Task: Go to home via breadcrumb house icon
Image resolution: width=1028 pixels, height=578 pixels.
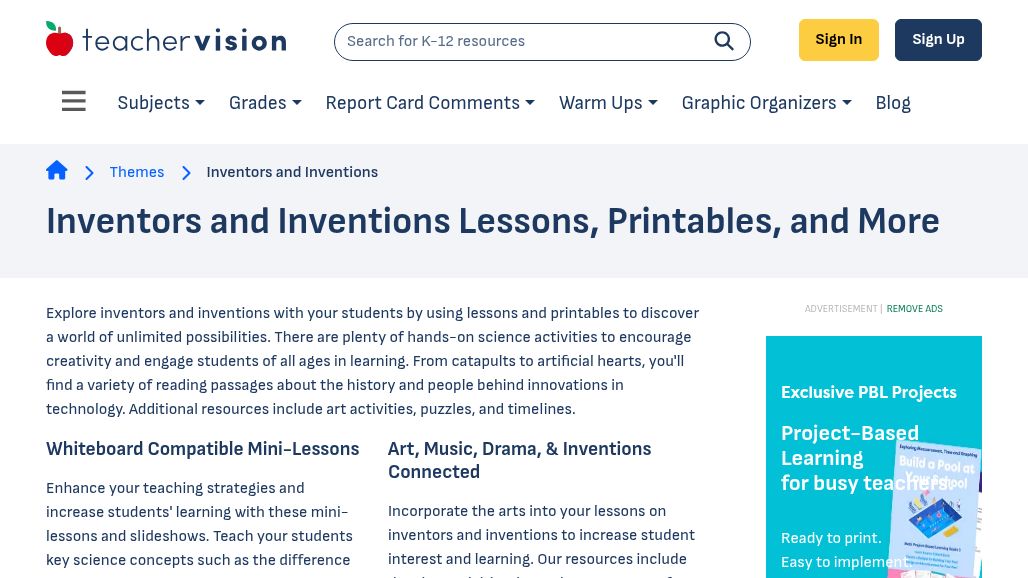Action: point(57,171)
